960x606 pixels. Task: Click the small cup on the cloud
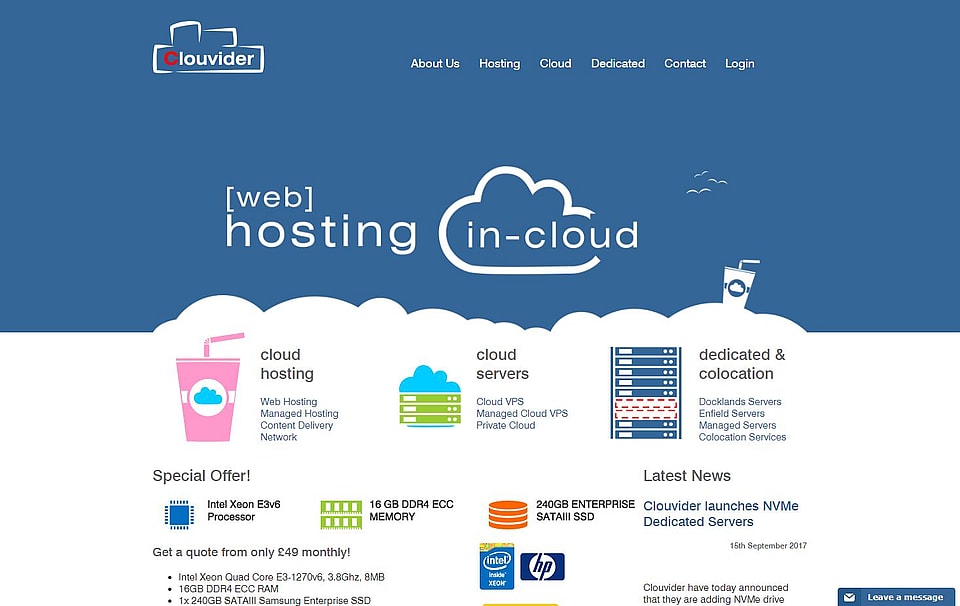pos(739,282)
